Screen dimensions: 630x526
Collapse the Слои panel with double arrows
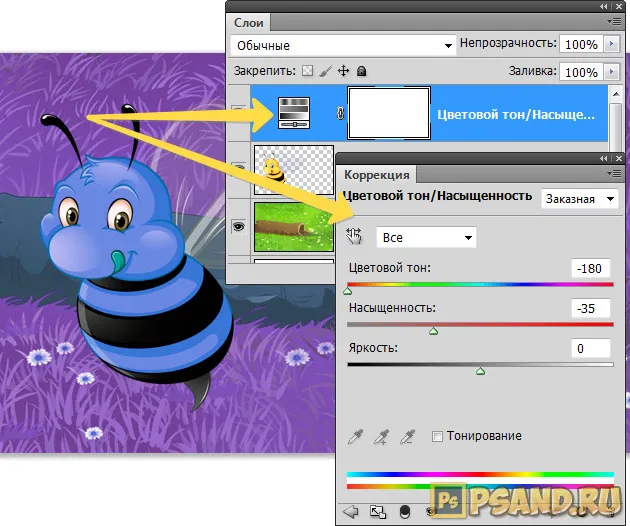(603, 6)
